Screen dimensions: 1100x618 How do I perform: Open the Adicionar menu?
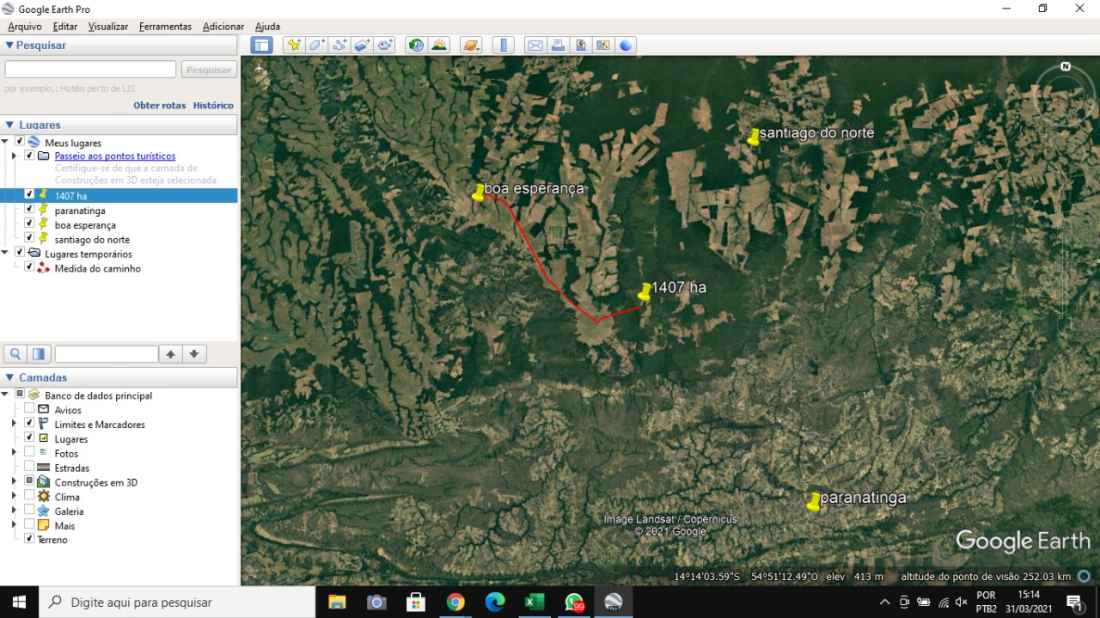coord(223,27)
